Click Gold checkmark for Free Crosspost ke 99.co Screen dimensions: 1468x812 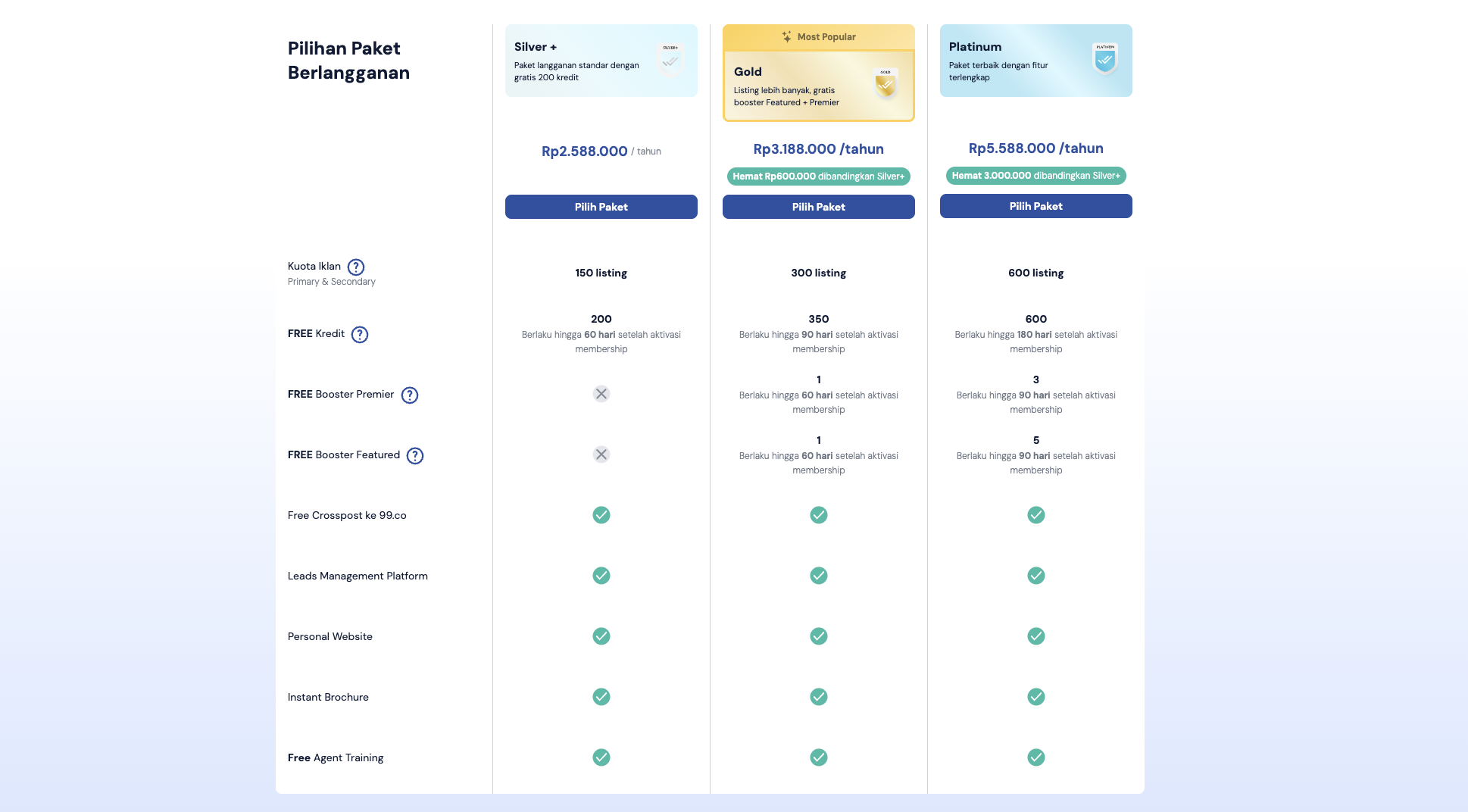(819, 515)
